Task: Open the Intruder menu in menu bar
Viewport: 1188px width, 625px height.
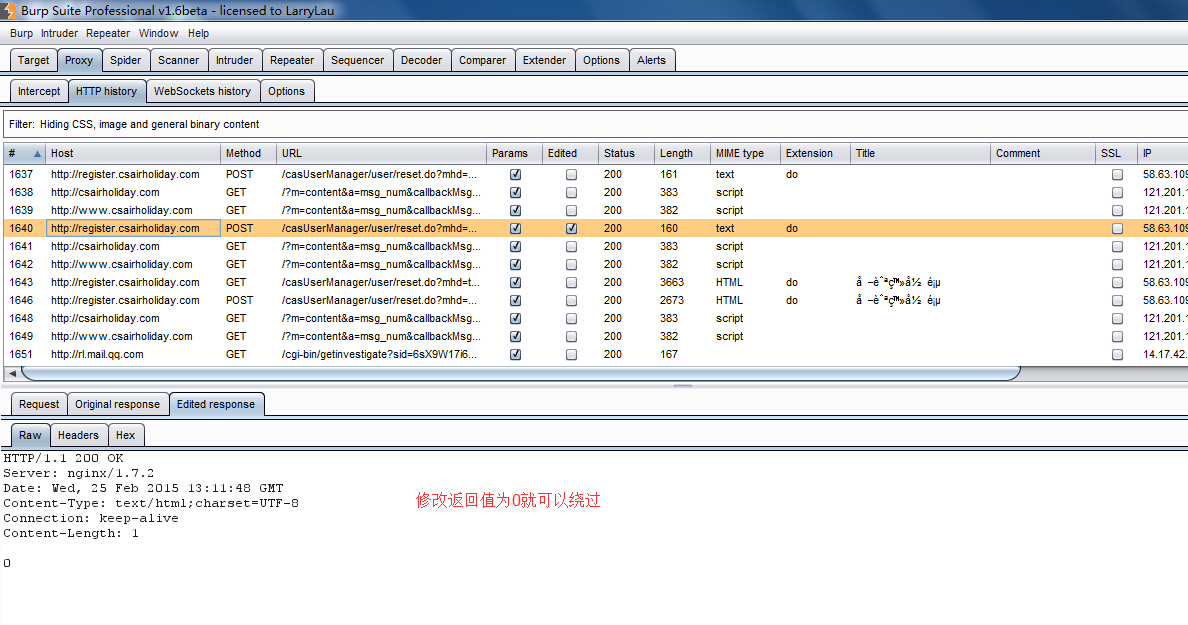Action: pyautogui.click(x=59, y=33)
